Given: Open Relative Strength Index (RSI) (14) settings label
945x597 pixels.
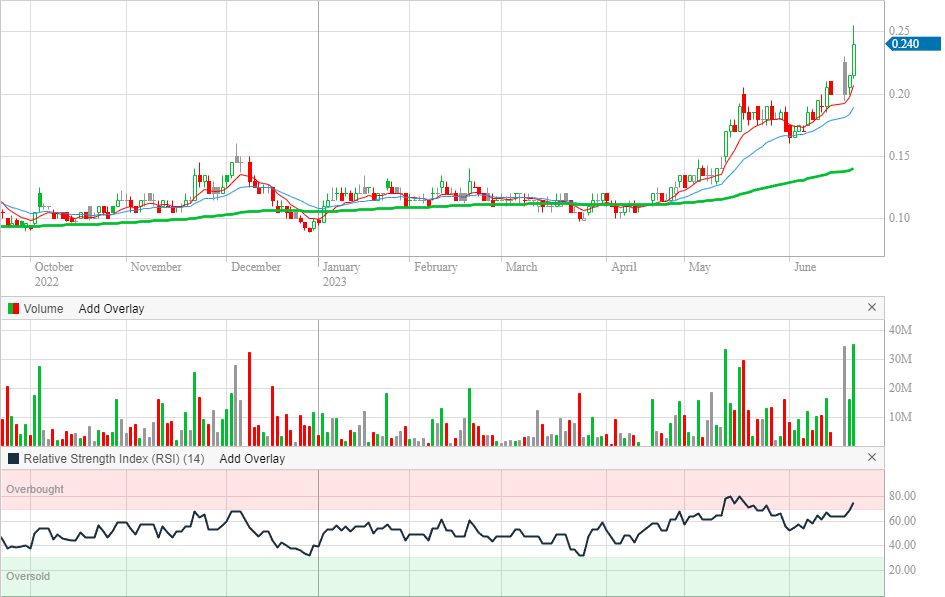Looking at the screenshot, I should (114, 459).
